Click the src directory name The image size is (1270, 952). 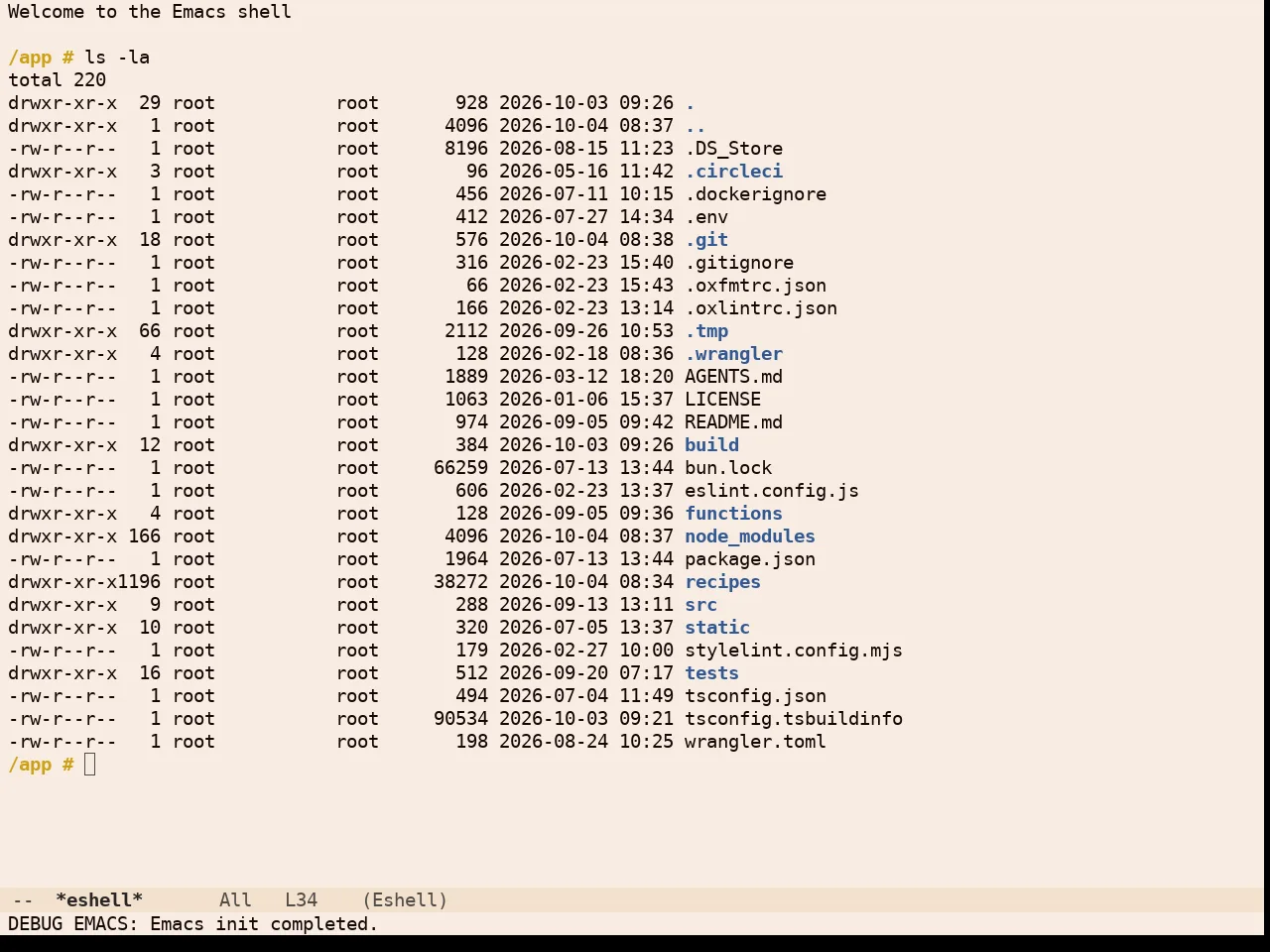coord(701,605)
